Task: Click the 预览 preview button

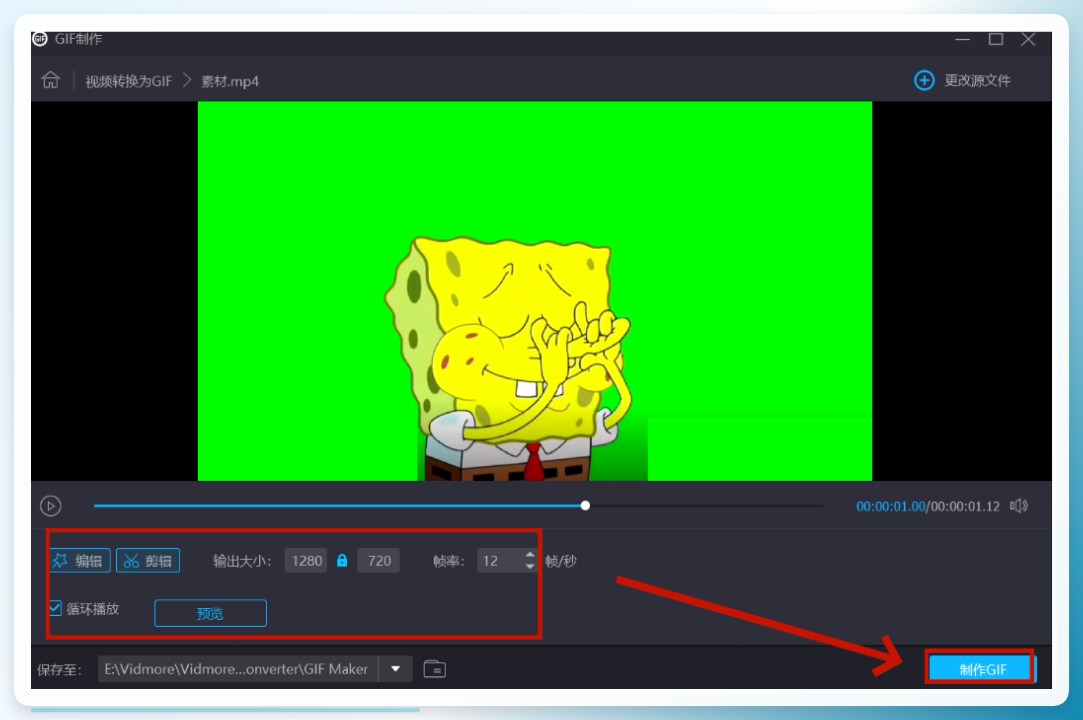Action: click(210, 614)
